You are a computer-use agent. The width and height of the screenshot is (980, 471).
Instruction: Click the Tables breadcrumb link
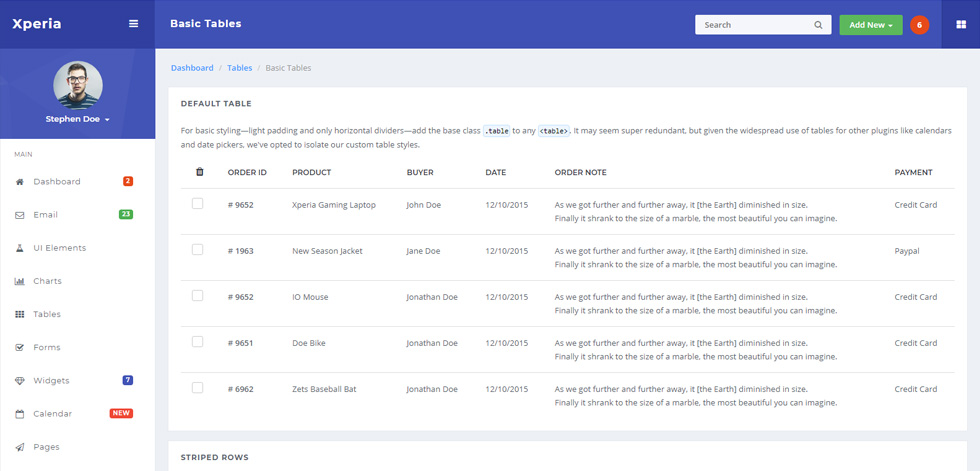[239, 67]
